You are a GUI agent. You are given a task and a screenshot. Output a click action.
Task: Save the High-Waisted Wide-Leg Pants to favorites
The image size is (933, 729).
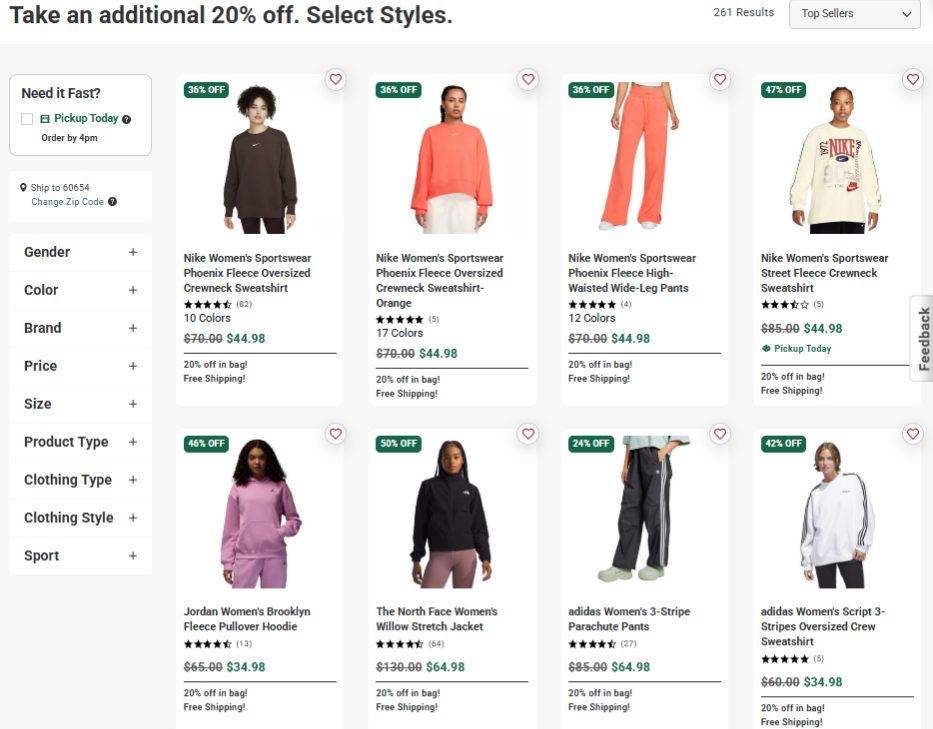[720, 79]
